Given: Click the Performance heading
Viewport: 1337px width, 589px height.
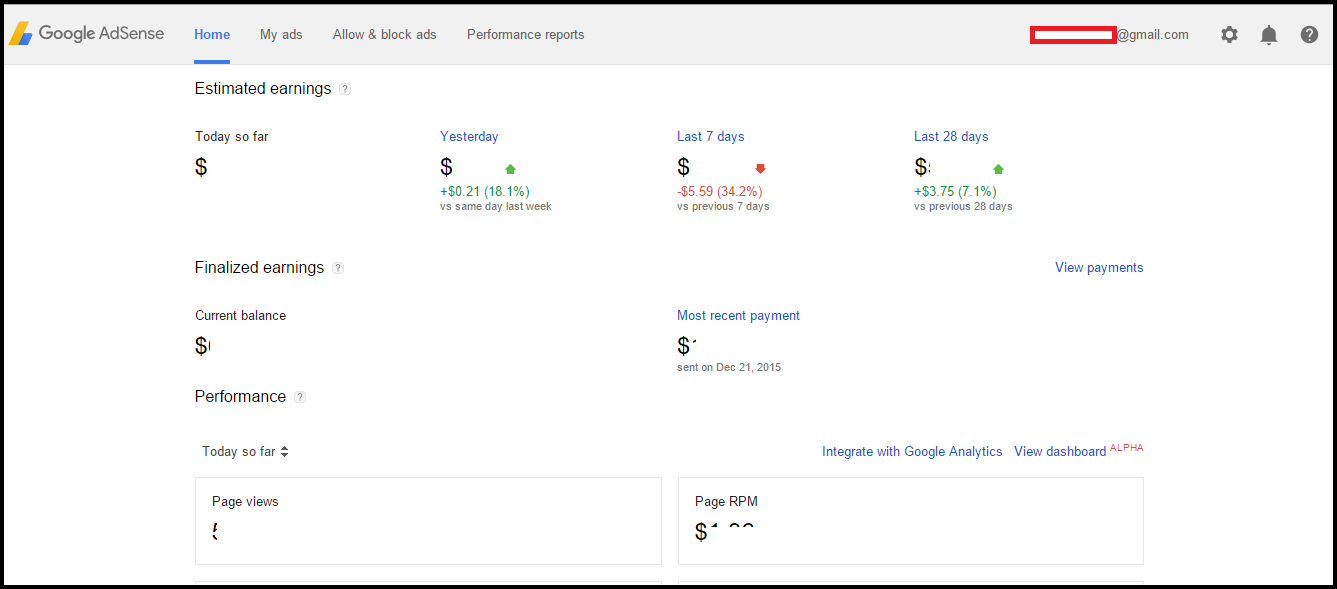Looking at the screenshot, I should tap(240, 396).
